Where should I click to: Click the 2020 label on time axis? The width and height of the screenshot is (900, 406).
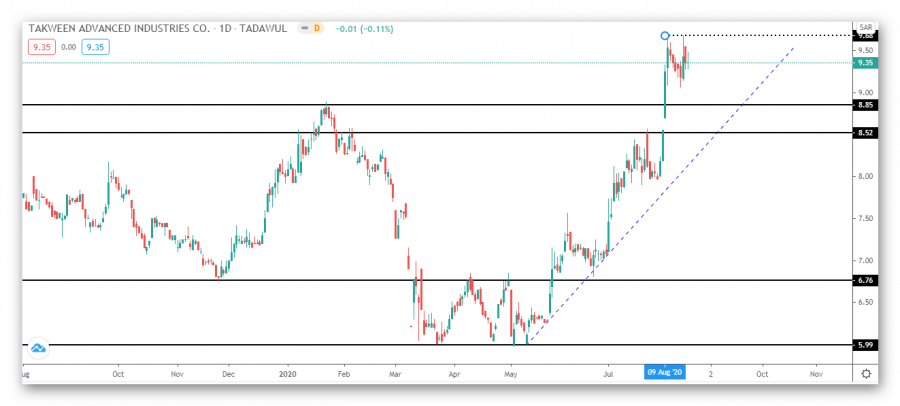pos(286,372)
